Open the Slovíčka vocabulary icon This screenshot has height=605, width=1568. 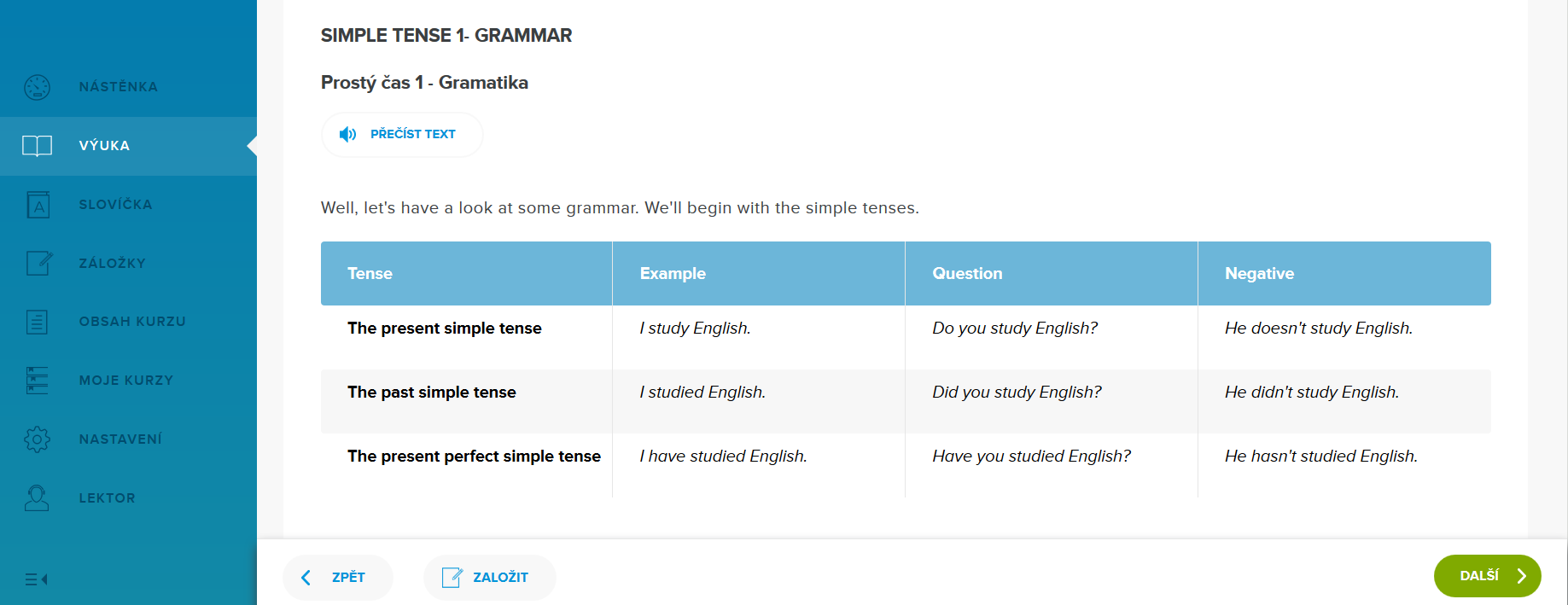click(38, 205)
